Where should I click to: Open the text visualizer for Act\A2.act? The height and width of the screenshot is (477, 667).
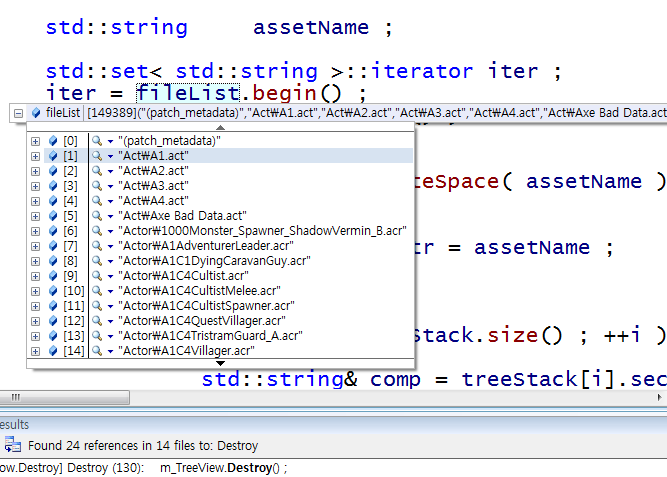pyautogui.click(x=97, y=171)
